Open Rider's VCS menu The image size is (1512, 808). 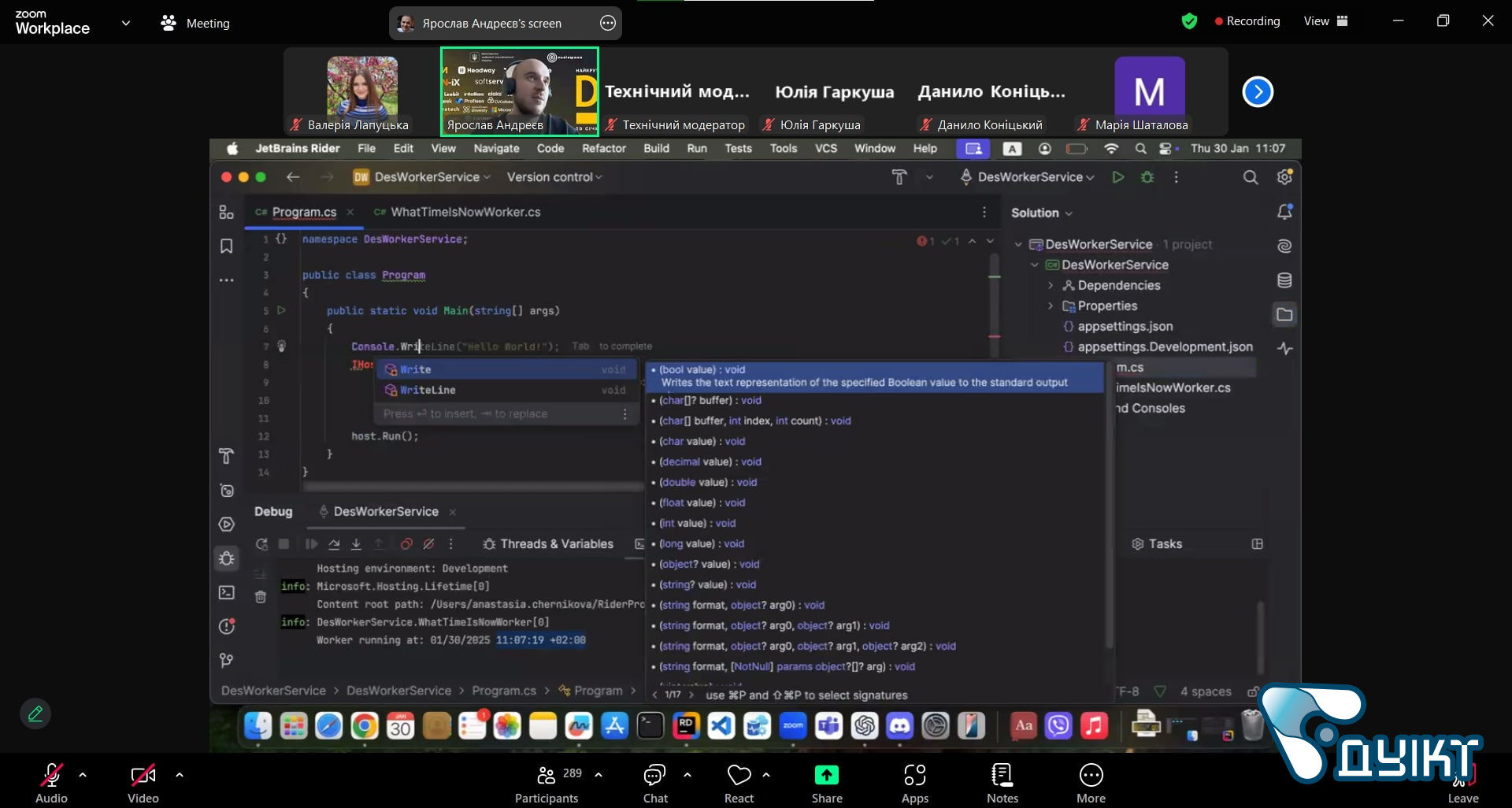pos(826,148)
